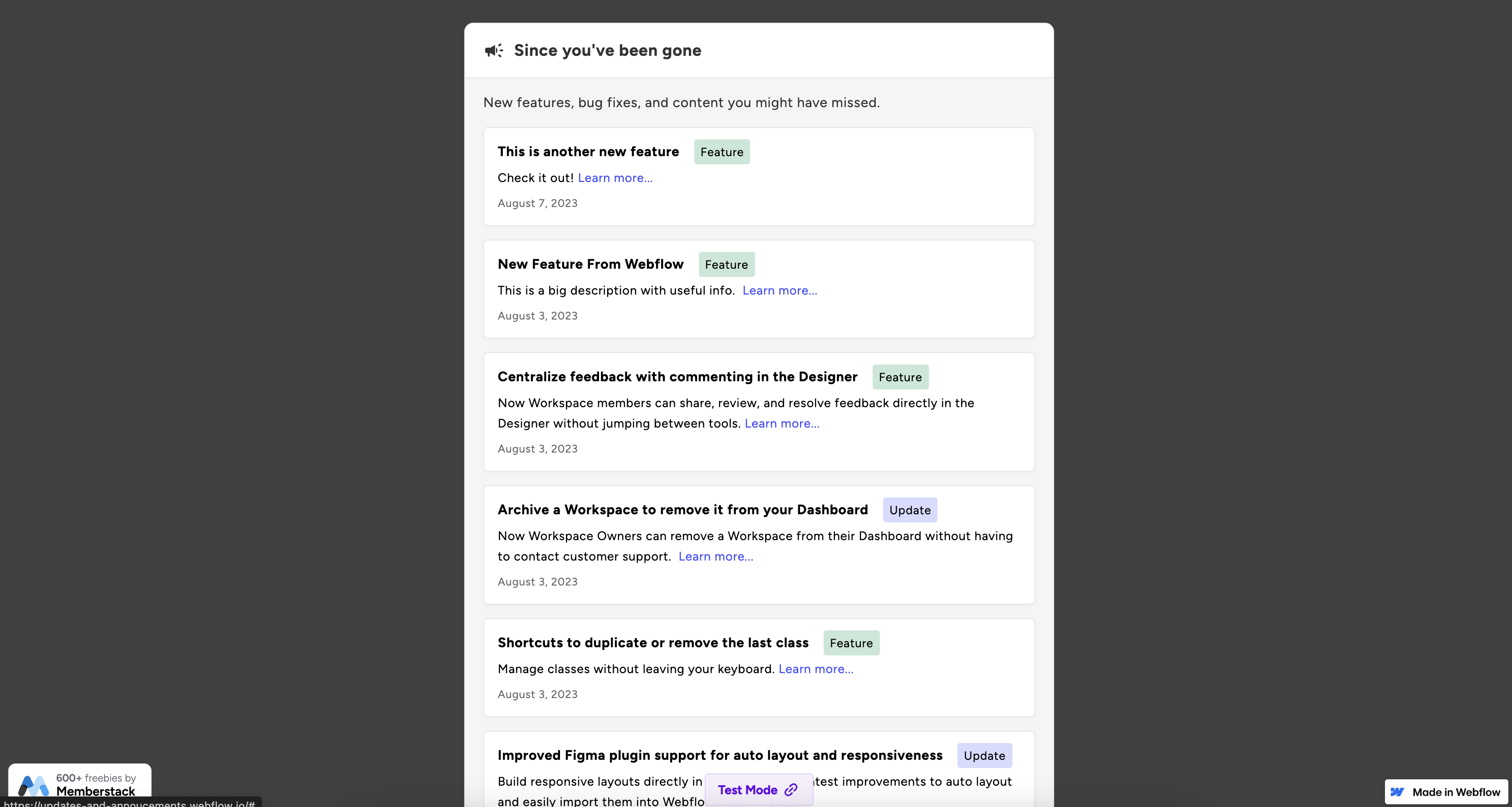Screen dimensions: 1512x807
Task: Open Learn more on class shortcuts
Action: pos(816,669)
